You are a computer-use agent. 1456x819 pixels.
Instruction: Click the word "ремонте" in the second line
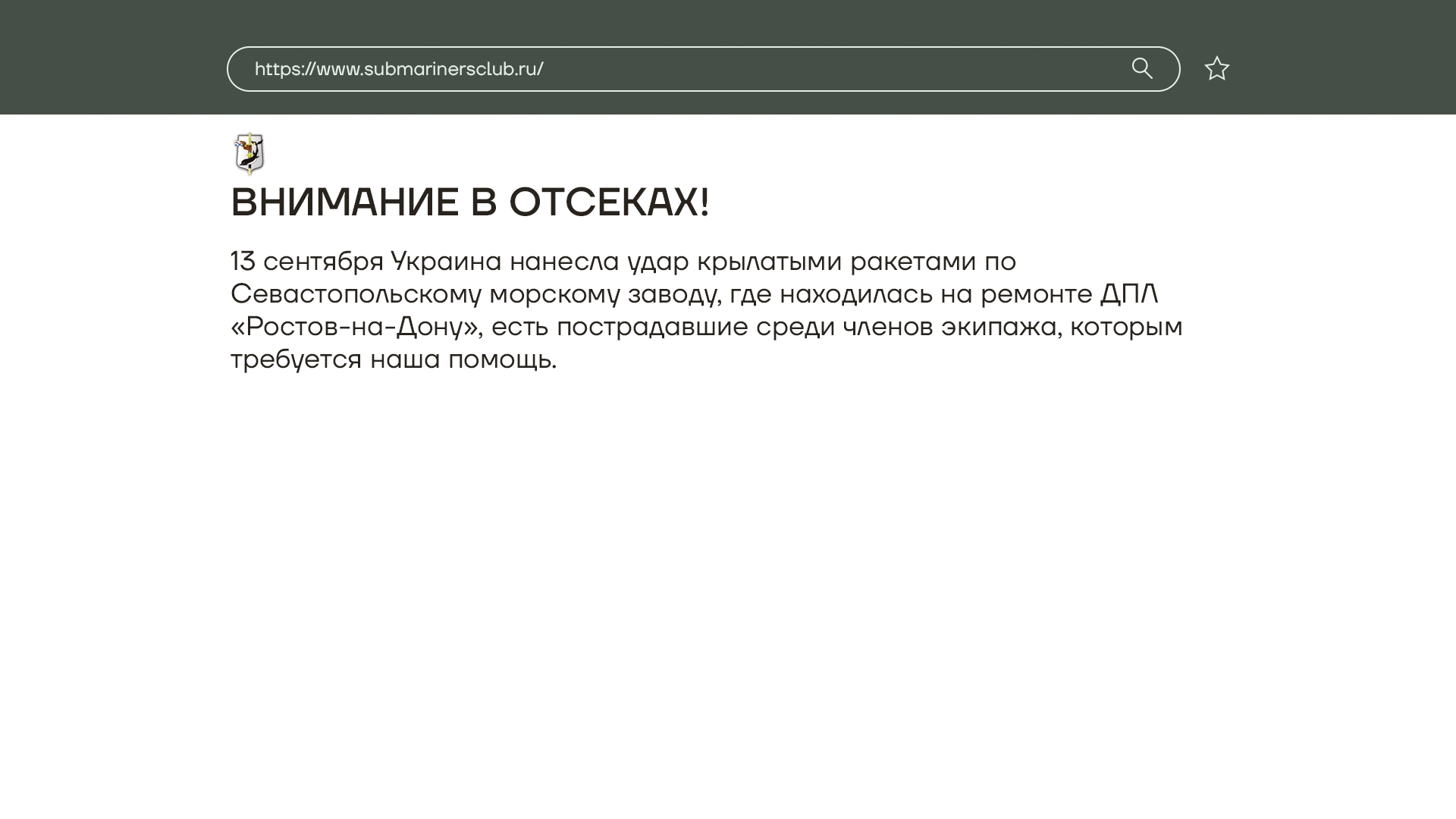click(1036, 293)
